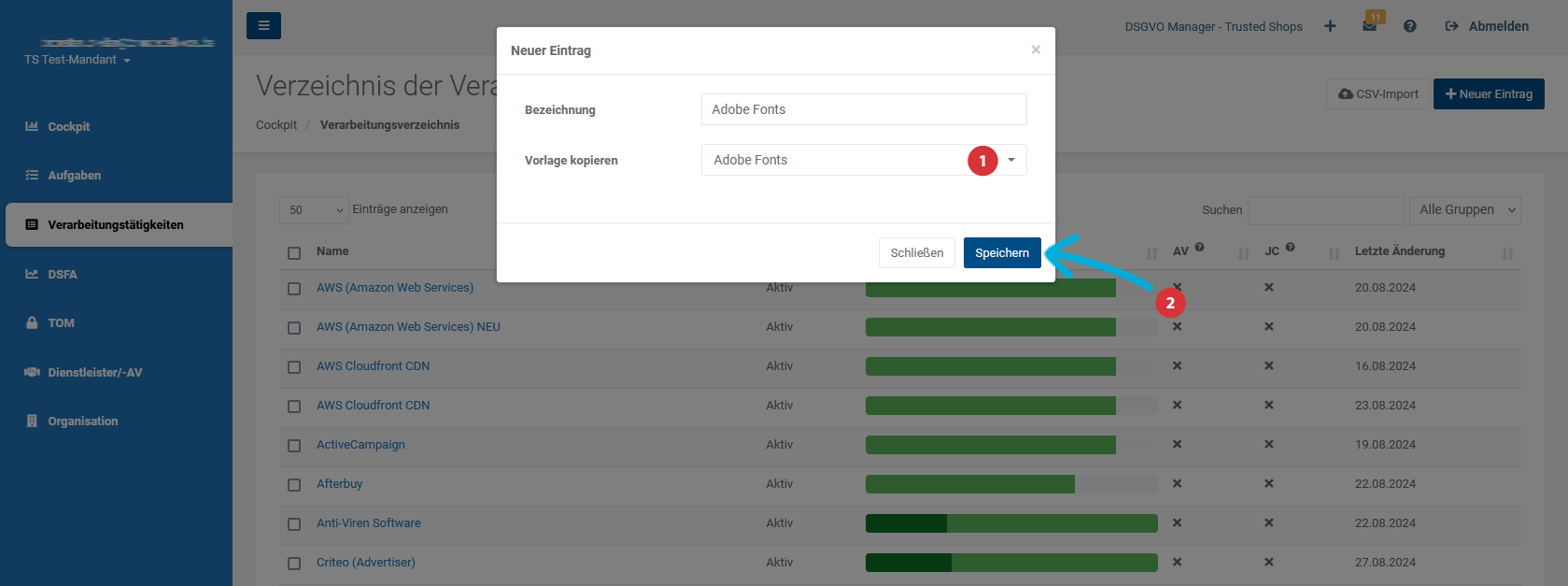Check the AWS (Amazon Web Services) row checkbox
The height and width of the screenshot is (586, 1568).
(x=294, y=289)
